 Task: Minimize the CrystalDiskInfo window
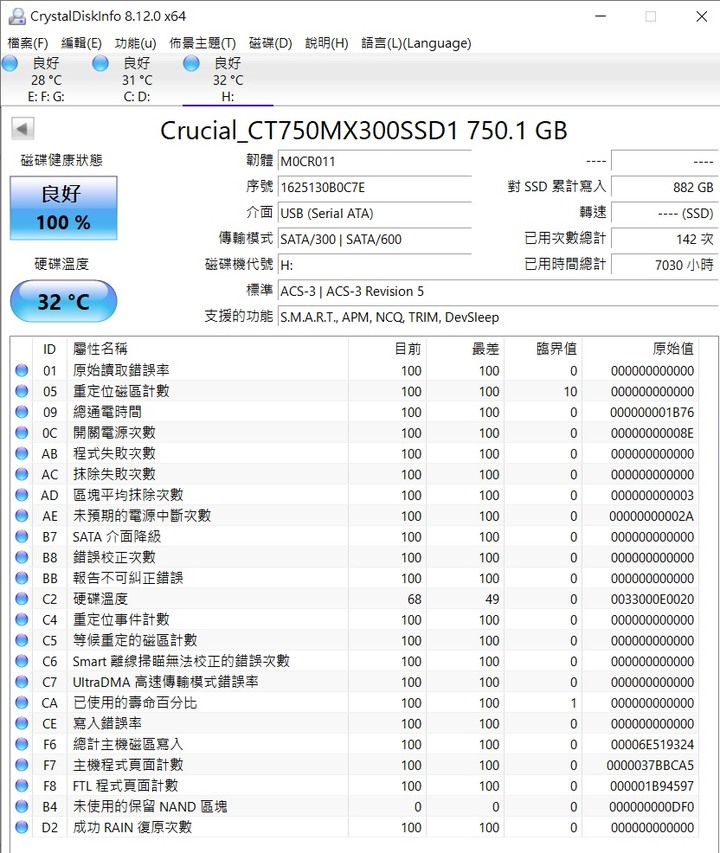pyautogui.click(x=600, y=16)
